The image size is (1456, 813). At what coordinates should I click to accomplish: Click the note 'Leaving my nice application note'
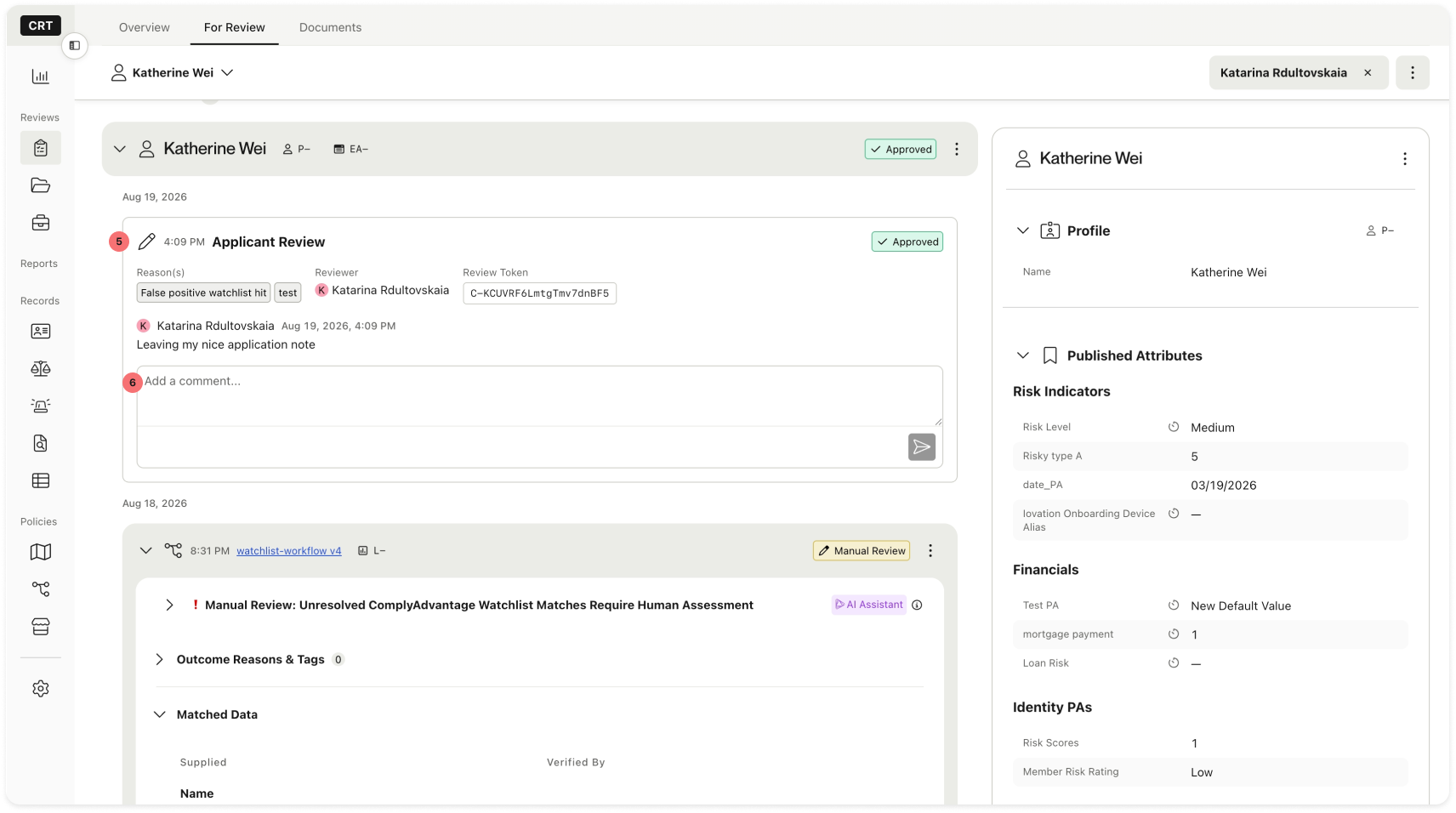coord(225,344)
